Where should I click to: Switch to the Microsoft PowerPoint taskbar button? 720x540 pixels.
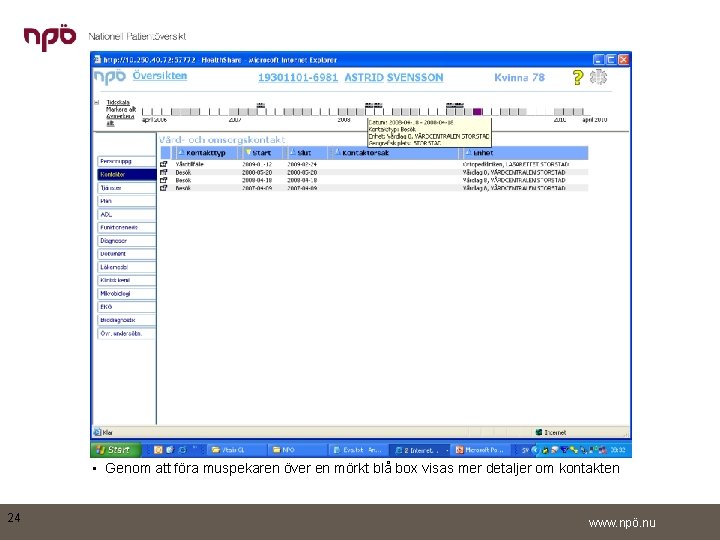click(x=480, y=450)
